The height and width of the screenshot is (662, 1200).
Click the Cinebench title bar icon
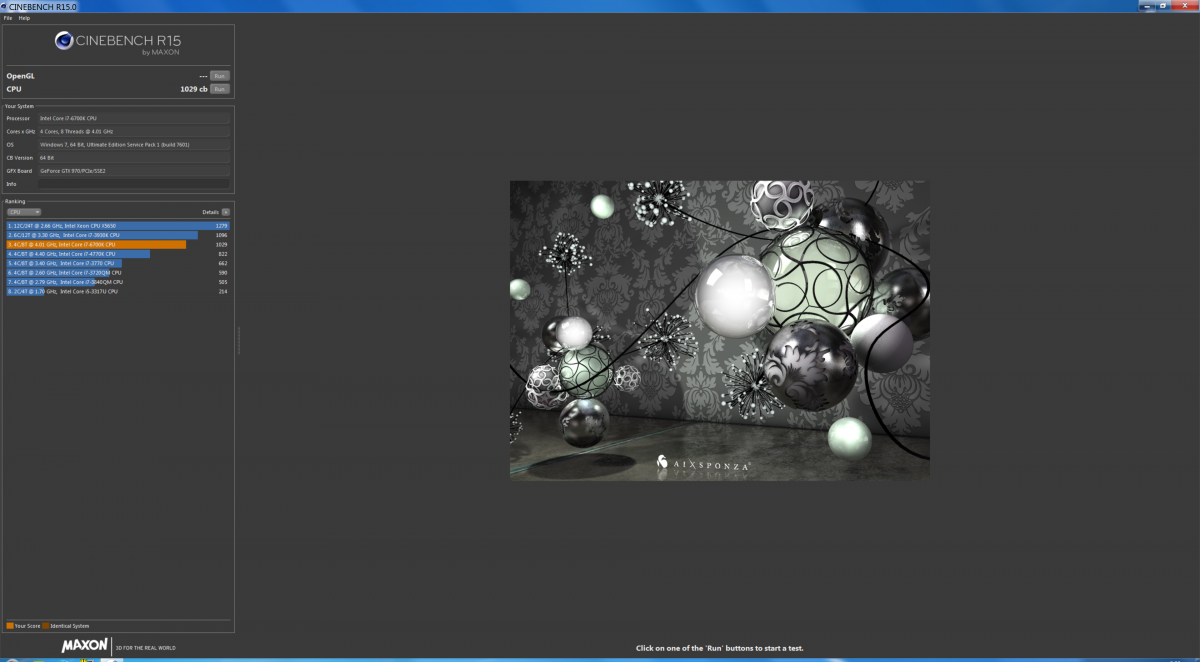(5, 6)
